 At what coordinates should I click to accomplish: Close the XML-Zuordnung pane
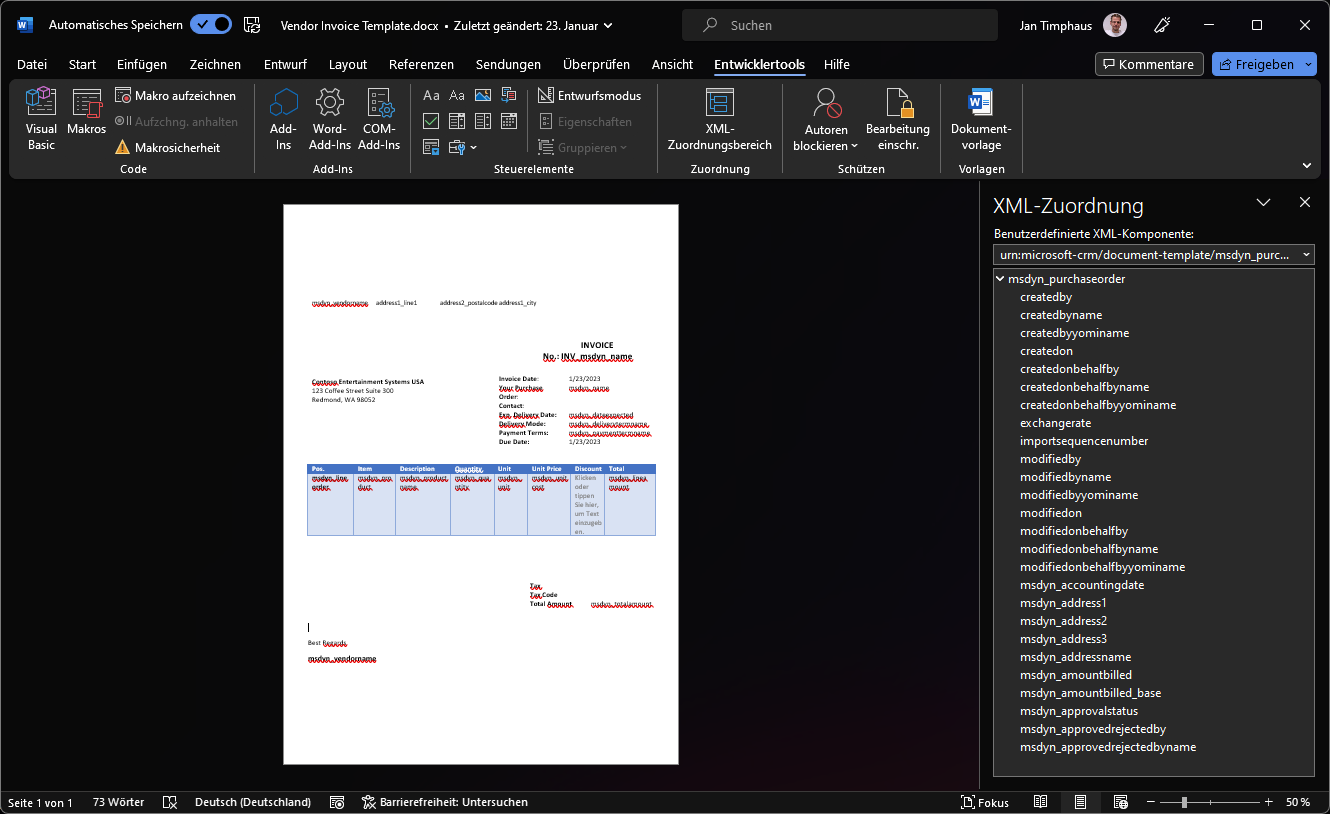click(1304, 202)
